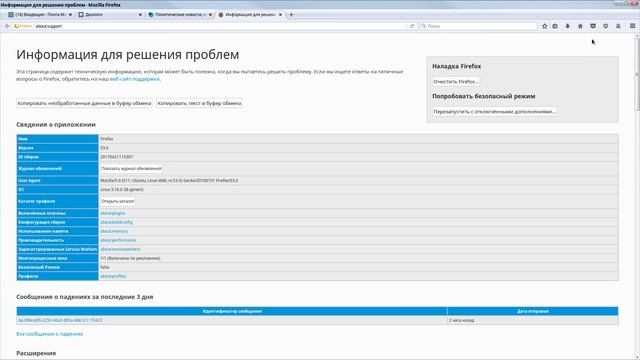Click Копировать текст в буфер обмена
This screenshot has height=360, width=640.
tap(199, 103)
